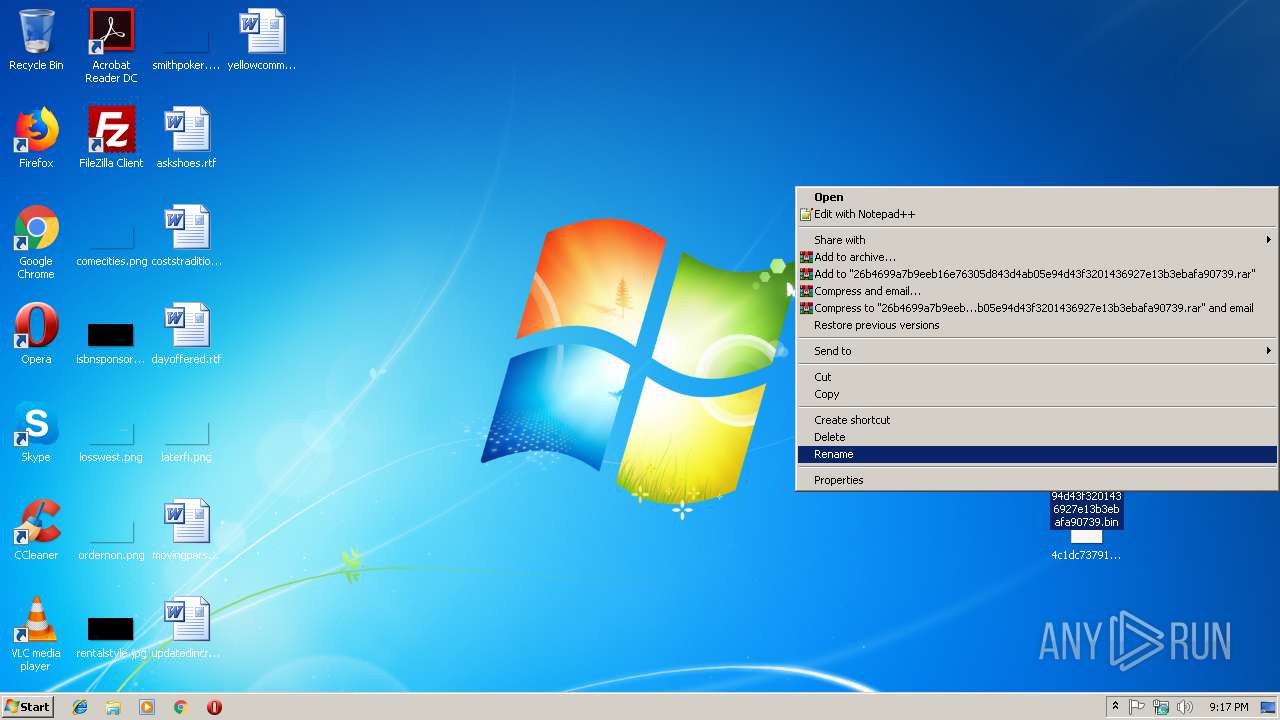
Task: Launch Firefox desktop shortcut
Action: coord(36,138)
